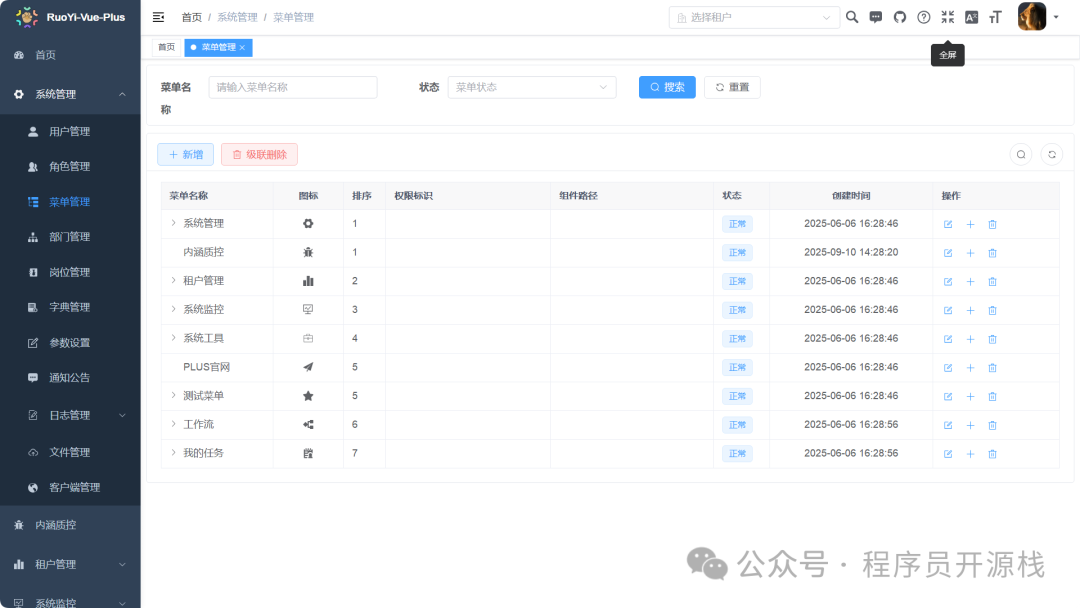Image resolution: width=1080 pixels, height=608 pixels.
Task: Open the message notifications icon
Action: pyautogui.click(x=875, y=17)
